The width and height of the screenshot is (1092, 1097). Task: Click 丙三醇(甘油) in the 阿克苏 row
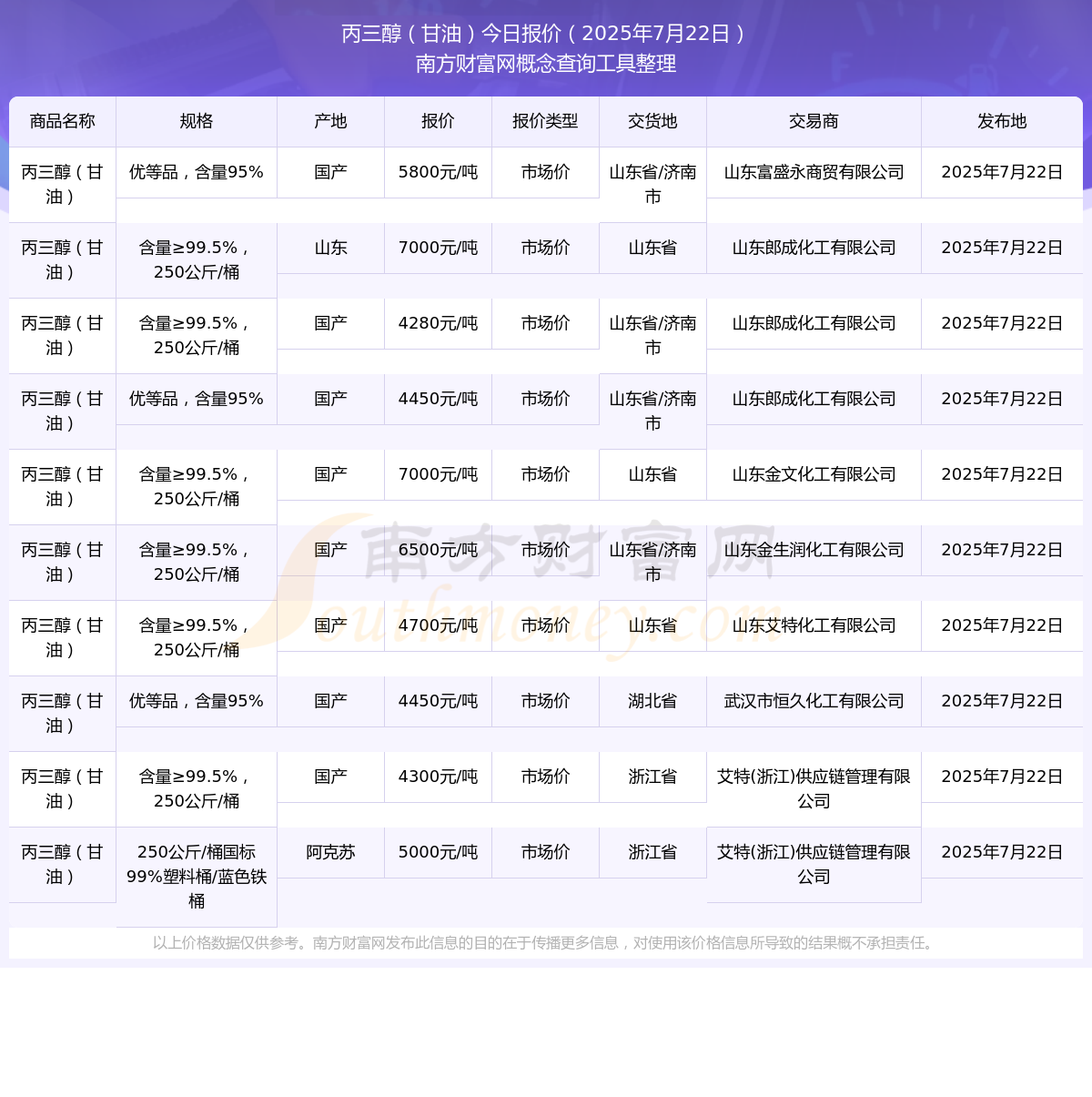(x=62, y=864)
